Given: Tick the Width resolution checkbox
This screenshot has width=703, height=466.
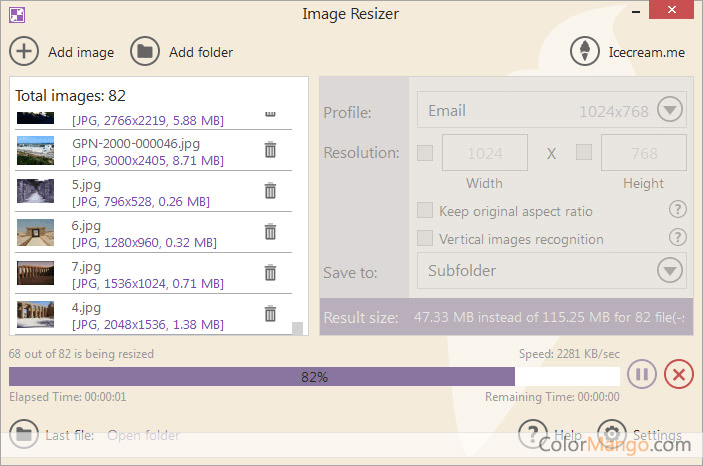Looking at the screenshot, I should pos(425,153).
